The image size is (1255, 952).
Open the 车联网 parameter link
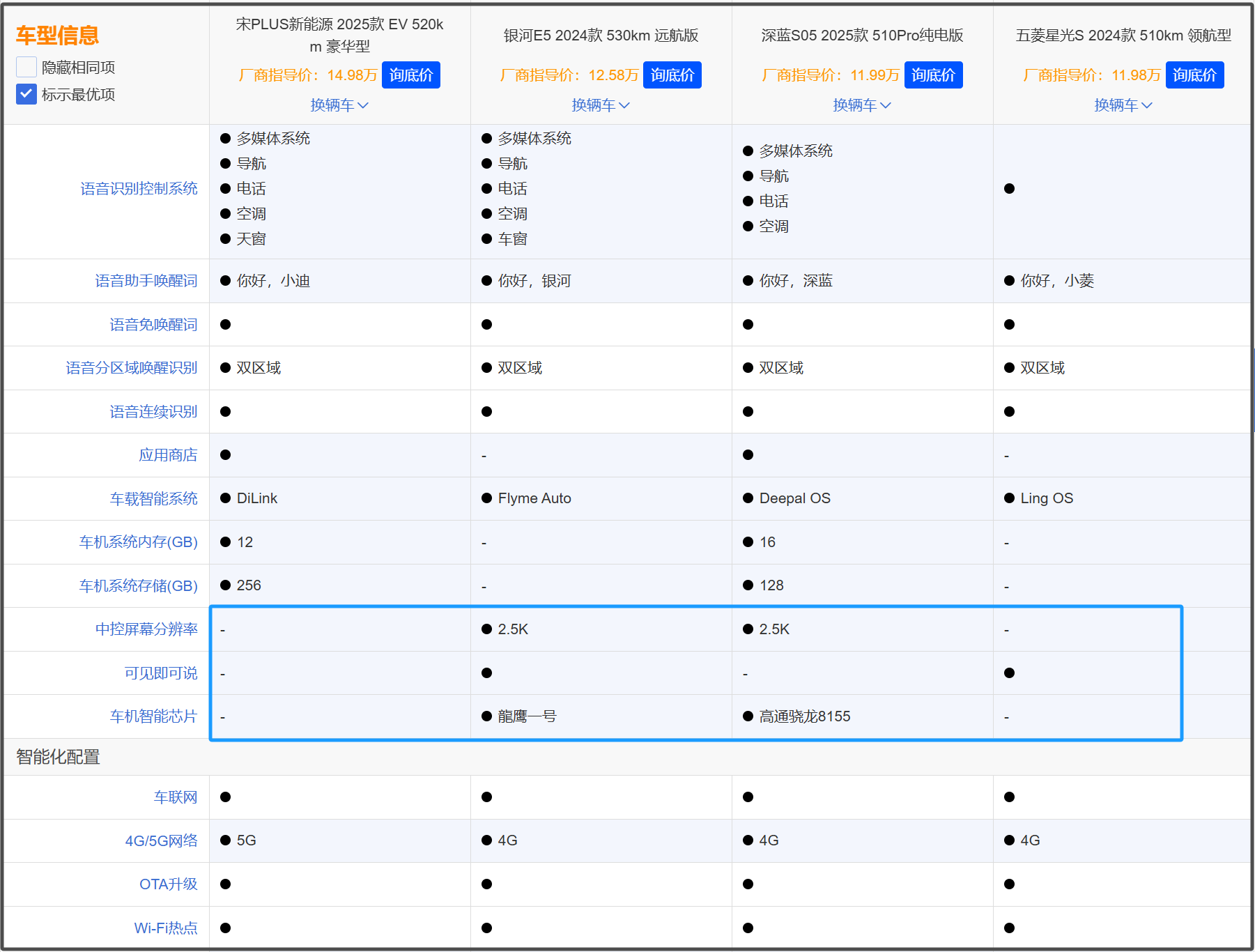(x=176, y=797)
